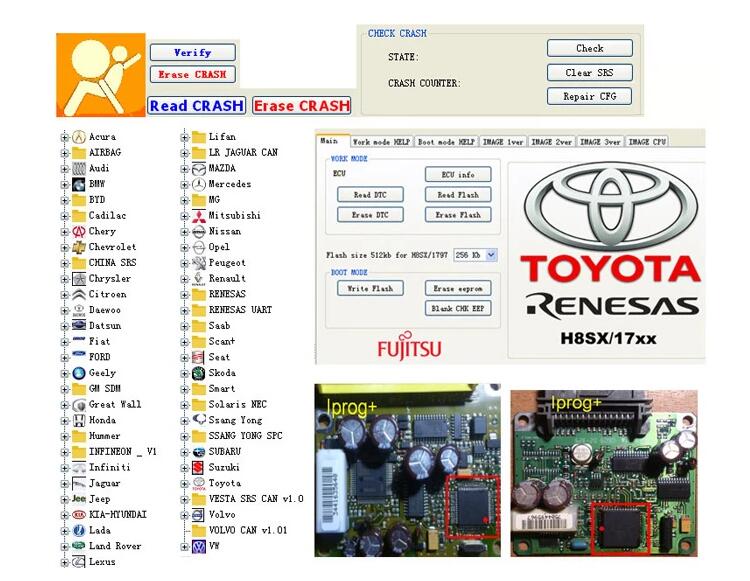Select the Suzuki logo icon
The image size is (750, 581).
(198, 468)
